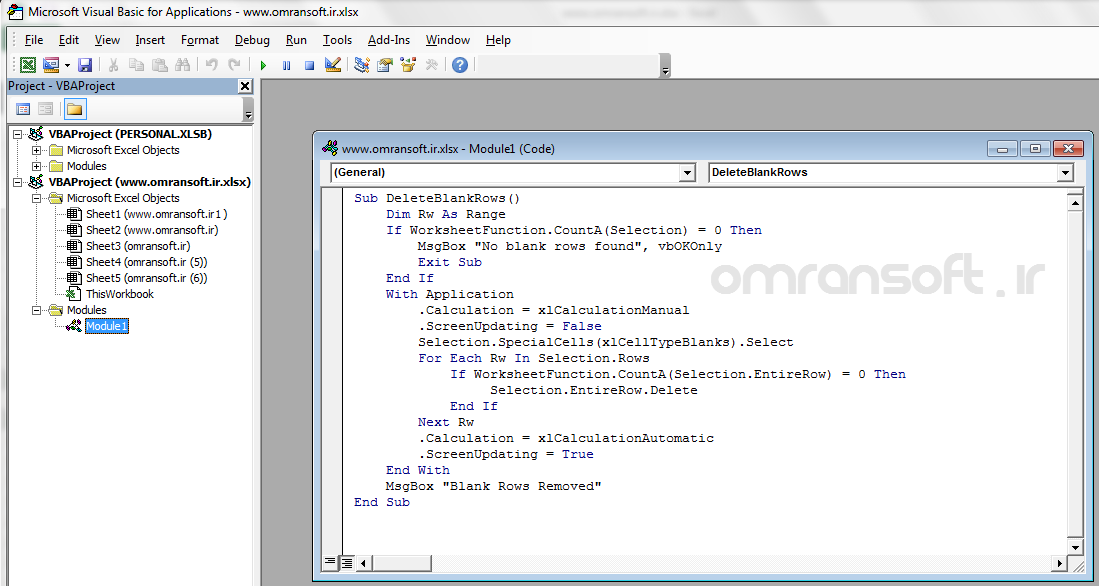
Task: Select Sheet5 (omransoft.ir (6)) in tree
Action: [x=146, y=278]
